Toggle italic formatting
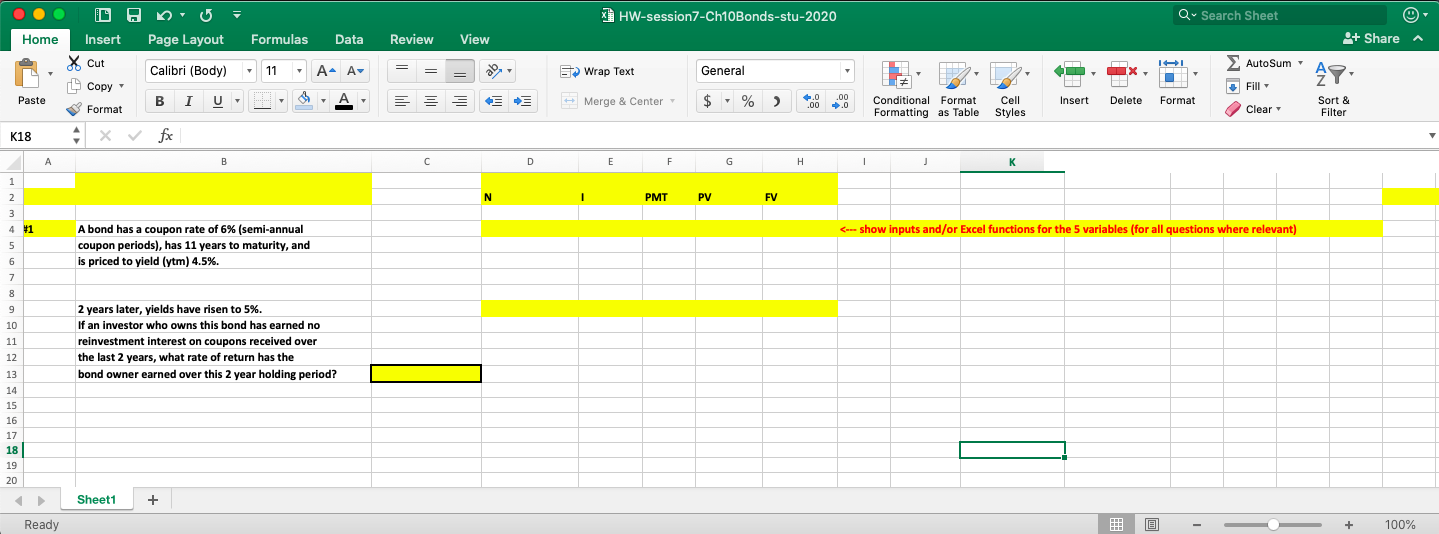Image resolution: width=1439 pixels, height=534 pixels. [187, 101]
